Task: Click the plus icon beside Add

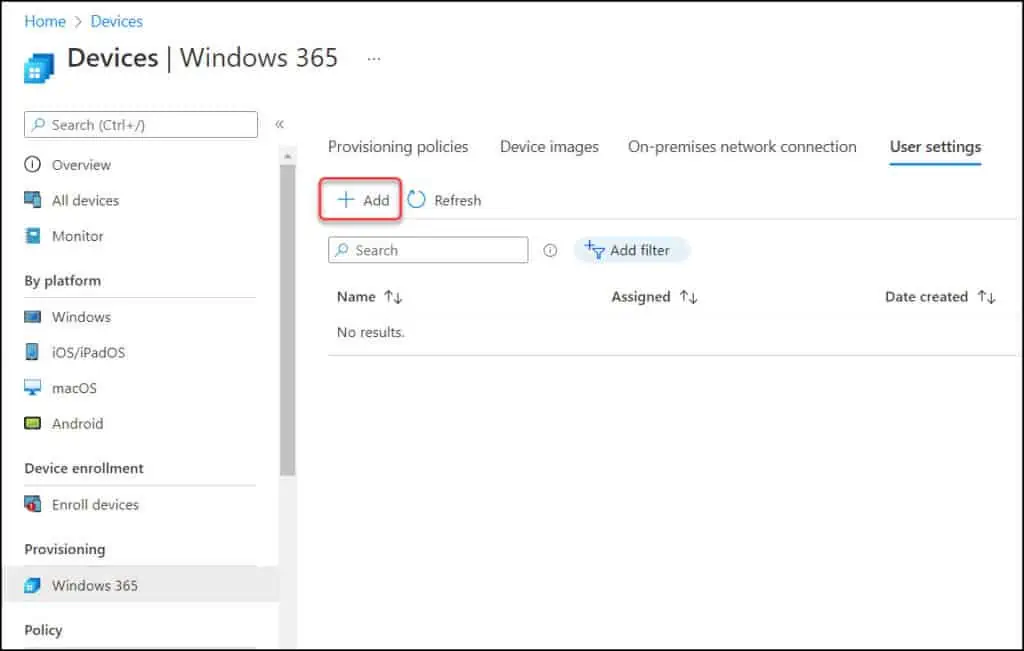Action: click(345, 199)
